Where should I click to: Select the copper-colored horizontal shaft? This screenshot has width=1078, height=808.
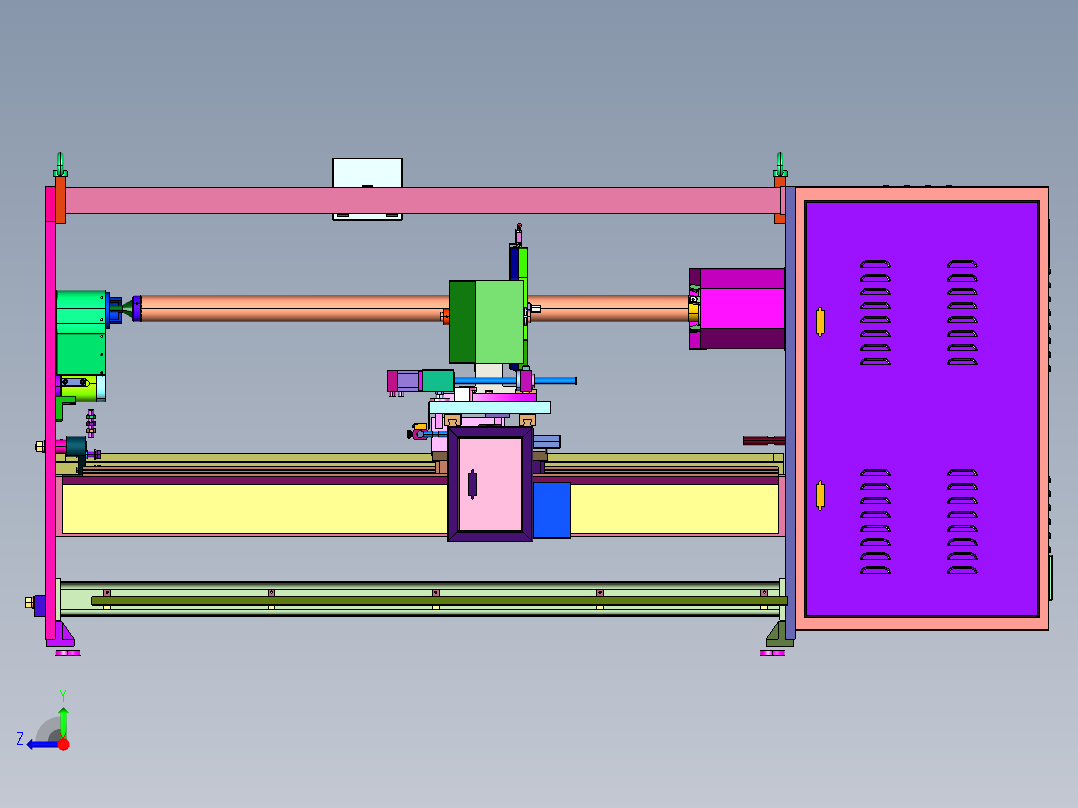(294, 309)
